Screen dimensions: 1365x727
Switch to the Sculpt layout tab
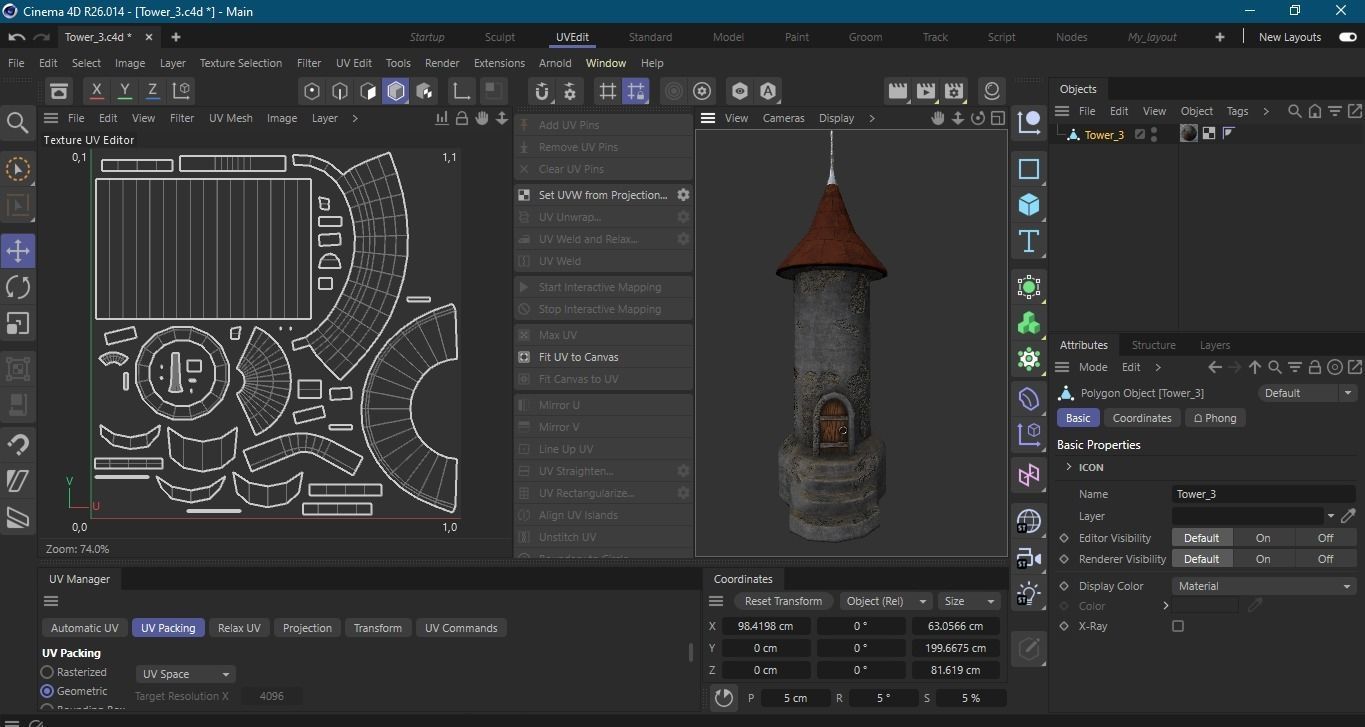click(x=500, y=37)
